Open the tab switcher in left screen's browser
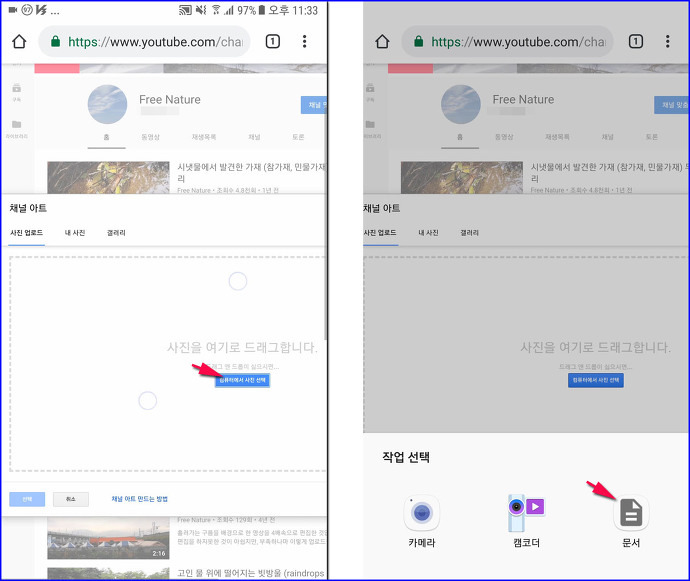The height and width of the screenshot is (581, 690). tap(272, 42)
